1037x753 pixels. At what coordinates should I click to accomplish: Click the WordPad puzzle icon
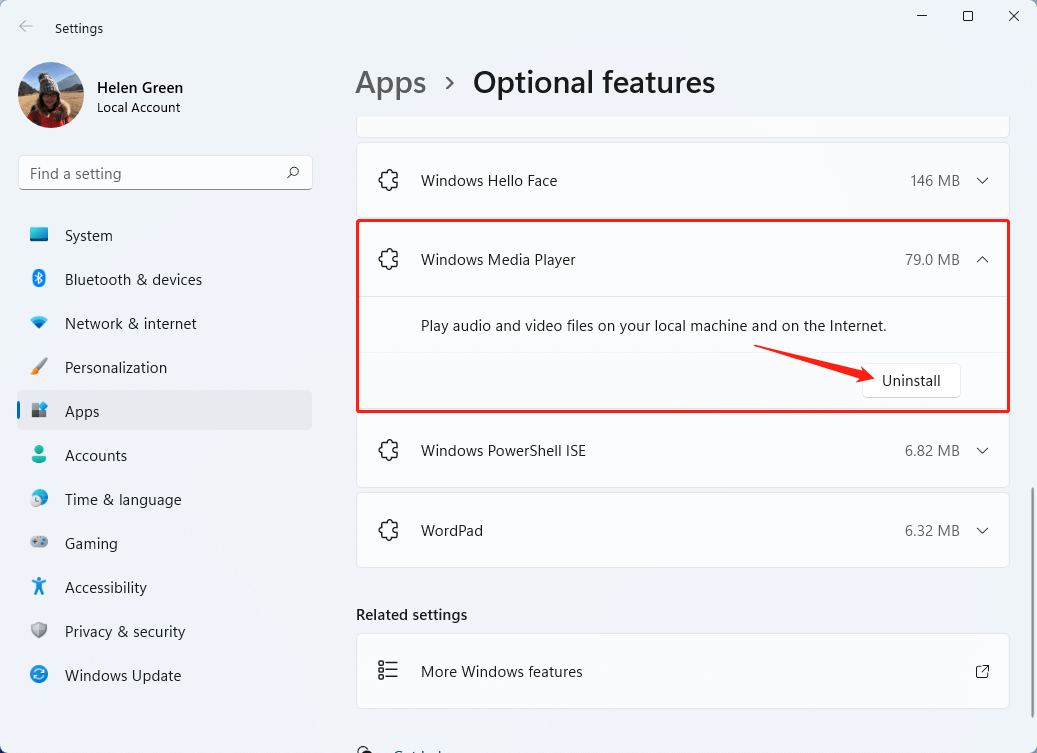389,530
